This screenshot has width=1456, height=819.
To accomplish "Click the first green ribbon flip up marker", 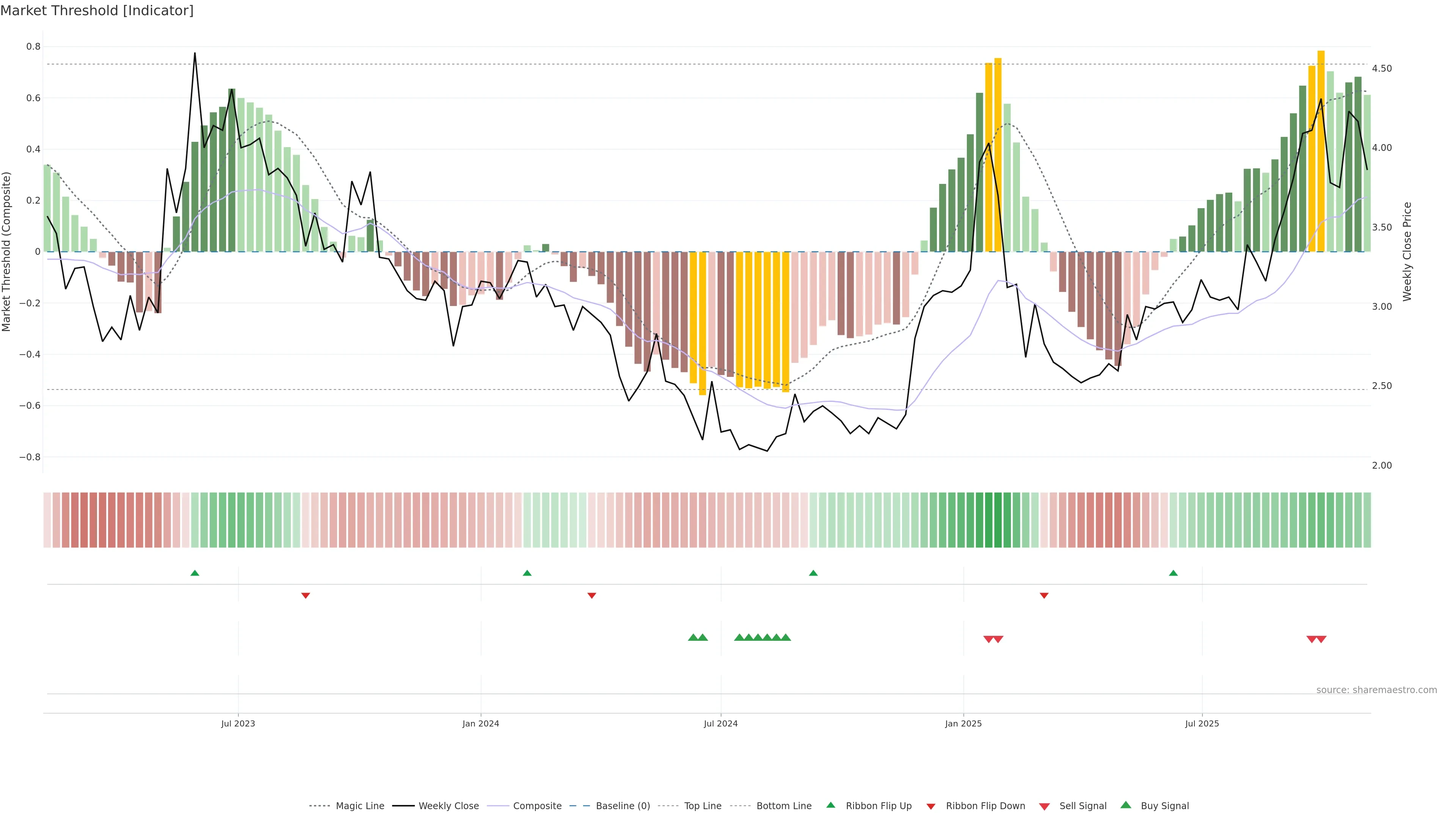I will pos(195,573).
